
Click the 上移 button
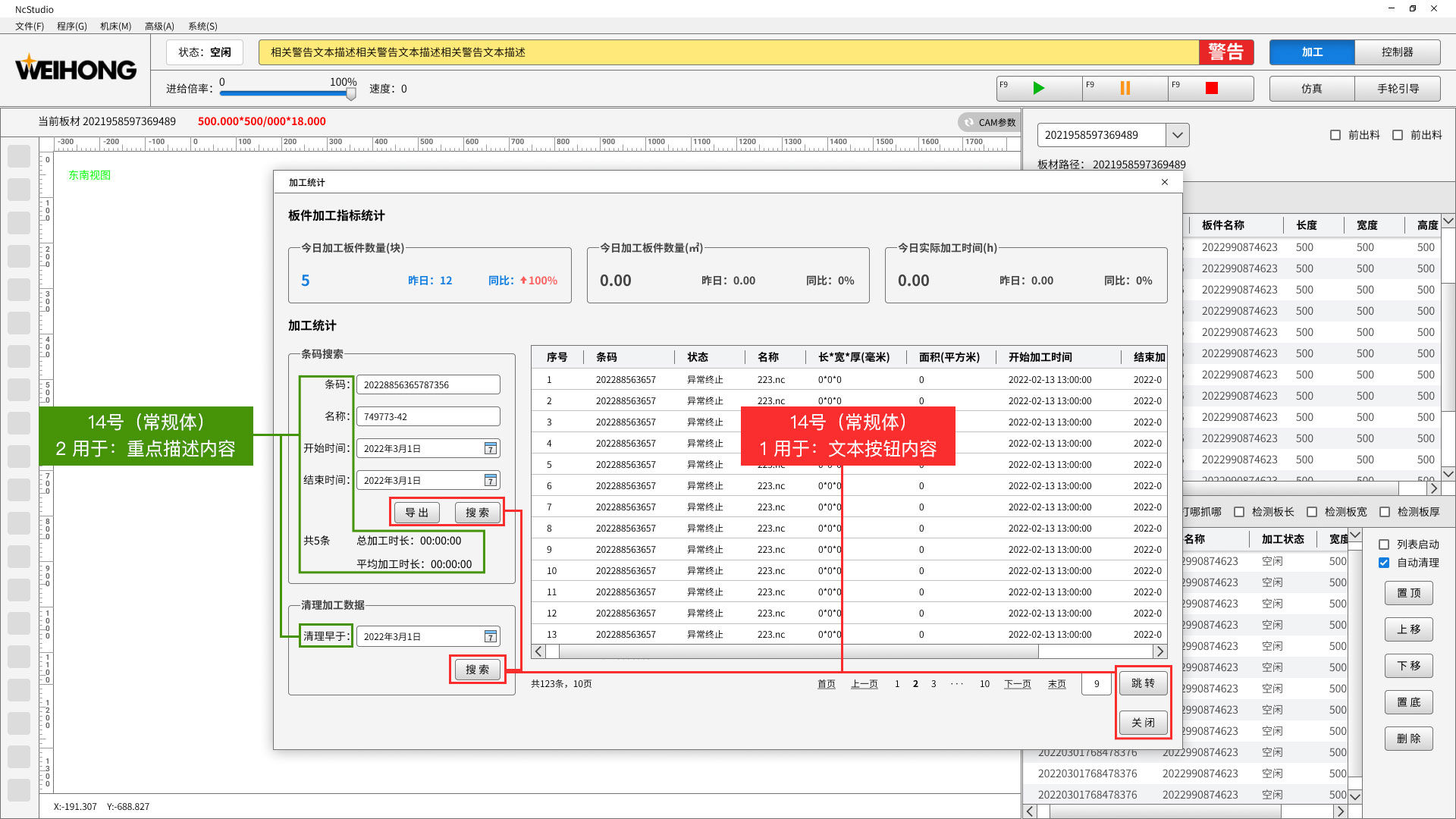(1409, 629)
